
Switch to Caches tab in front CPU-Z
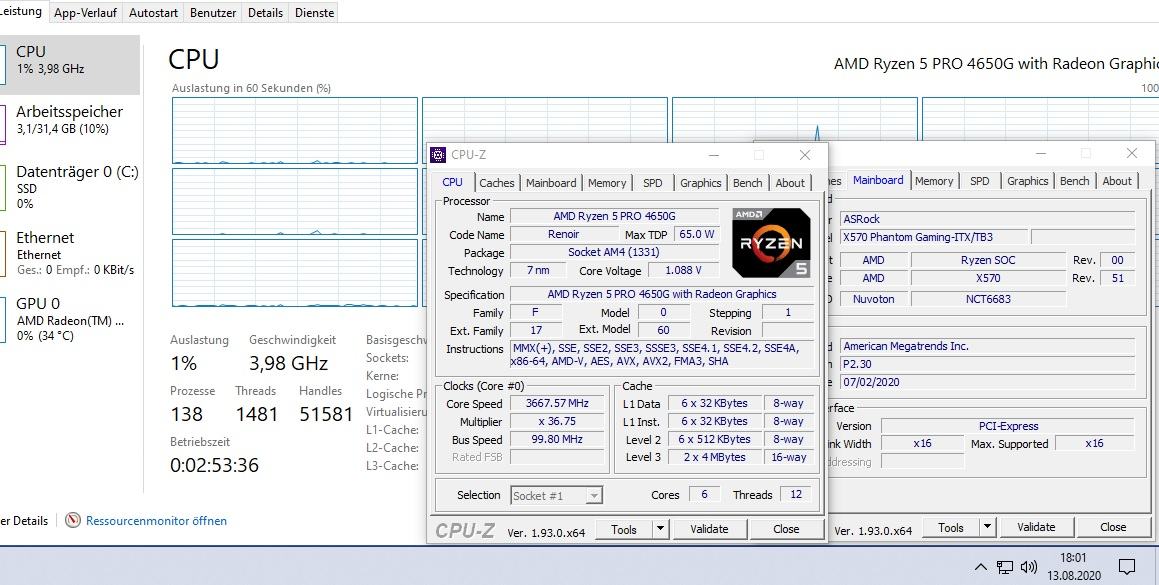pos(497,183)
